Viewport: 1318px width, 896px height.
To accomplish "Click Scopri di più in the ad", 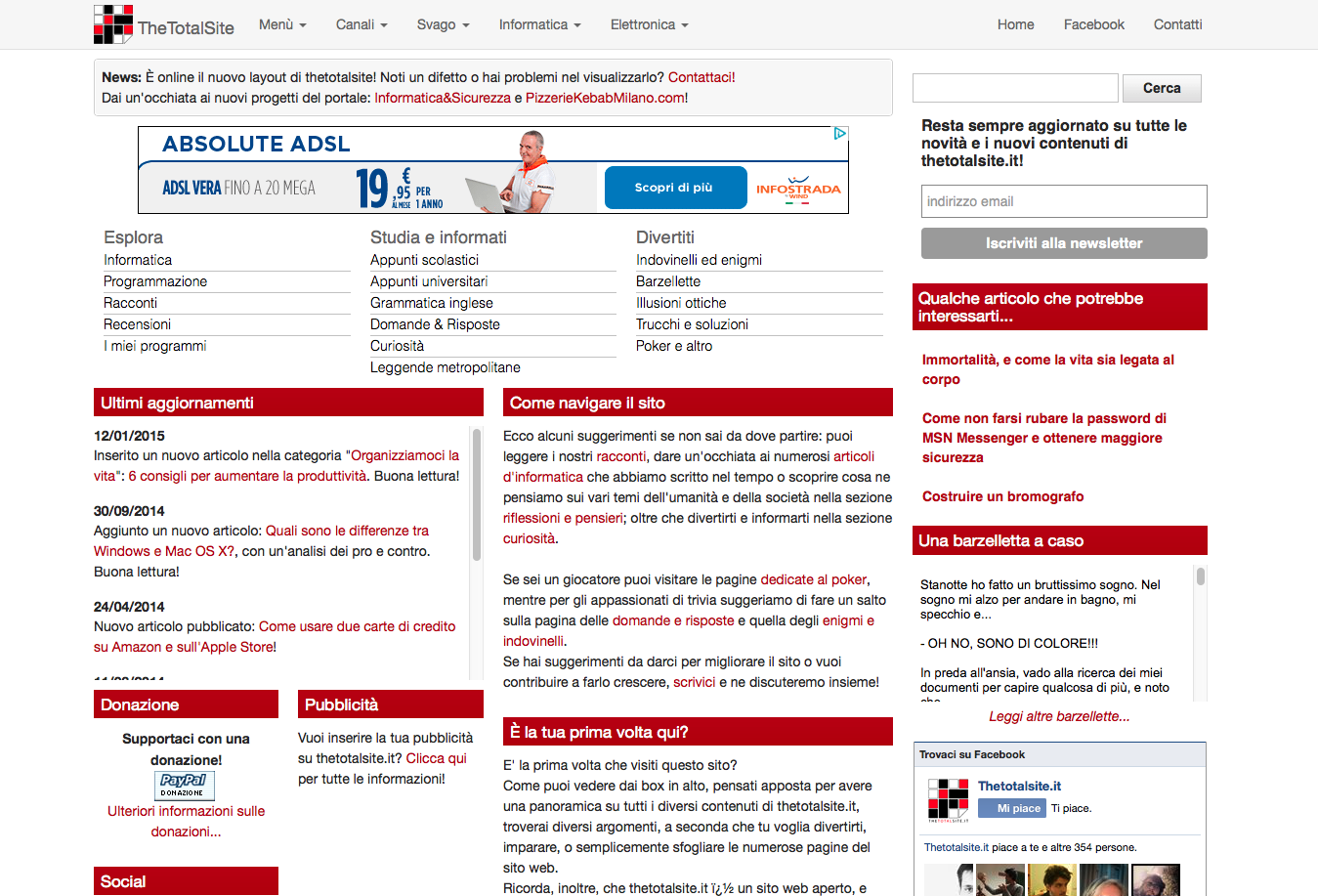I will (675, 188).
